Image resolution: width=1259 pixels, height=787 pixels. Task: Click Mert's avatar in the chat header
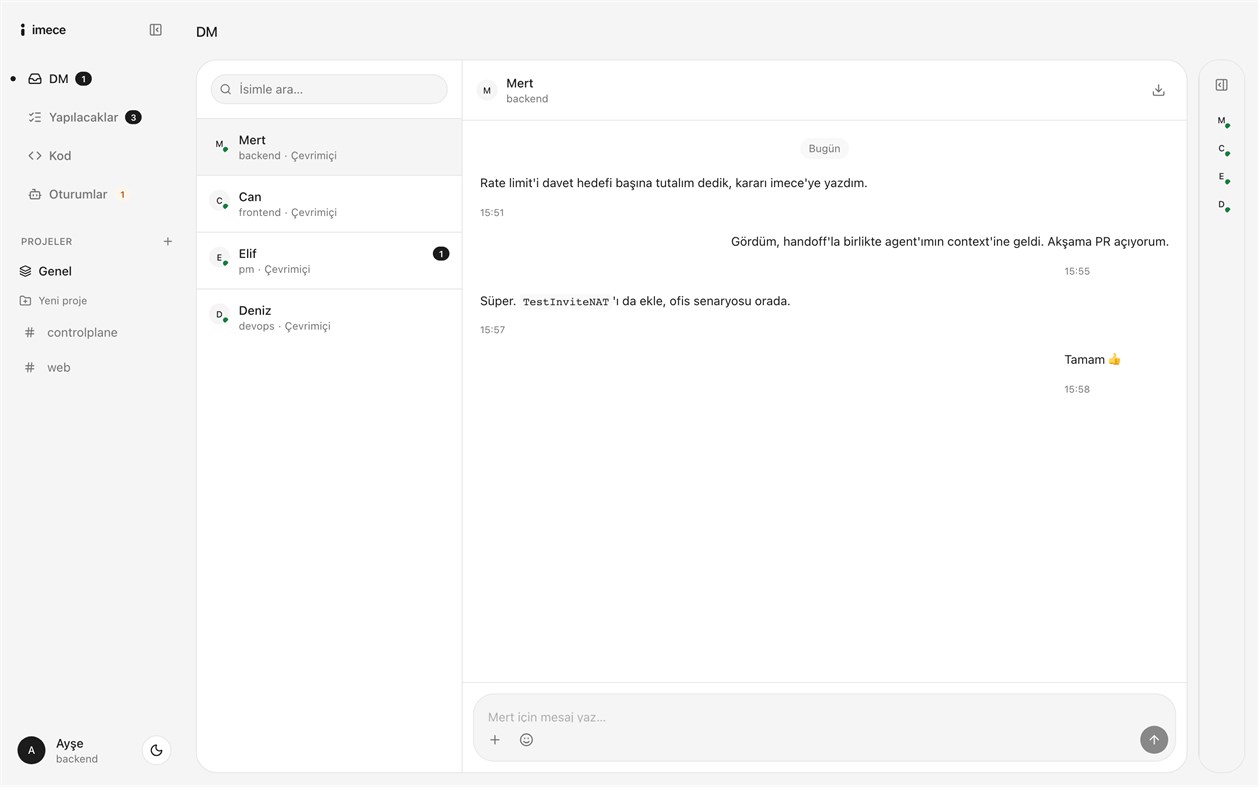[x=487, y=91]
